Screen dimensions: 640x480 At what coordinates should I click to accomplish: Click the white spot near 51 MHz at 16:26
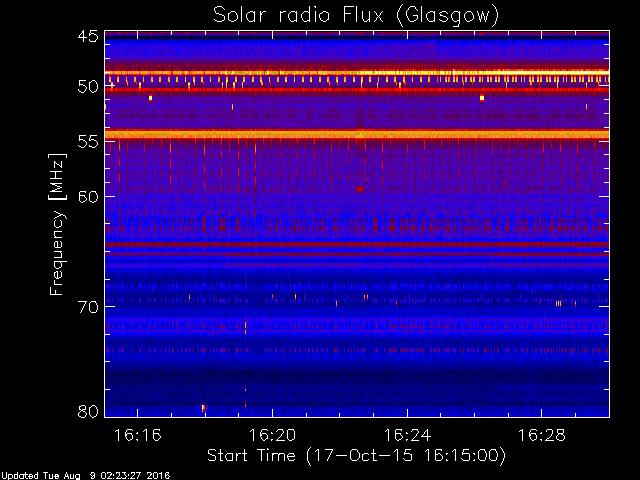pyautogui.click(x=482, y=98)
